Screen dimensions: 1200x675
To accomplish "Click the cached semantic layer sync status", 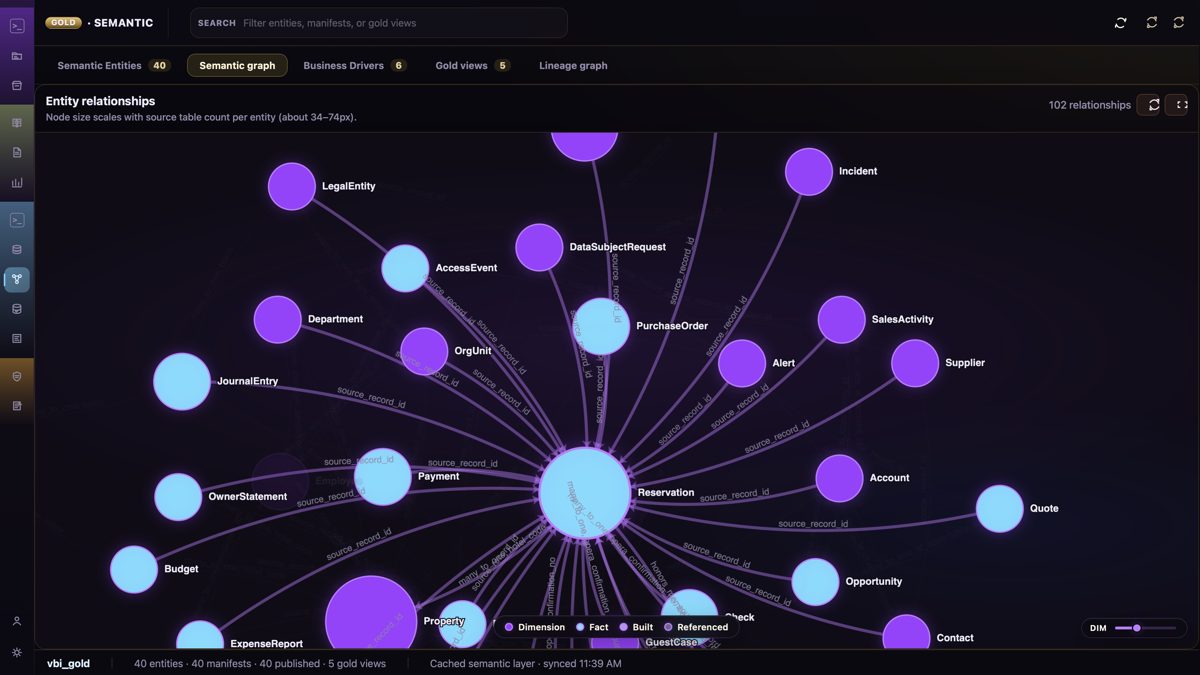I will click(x=525, y=663).
